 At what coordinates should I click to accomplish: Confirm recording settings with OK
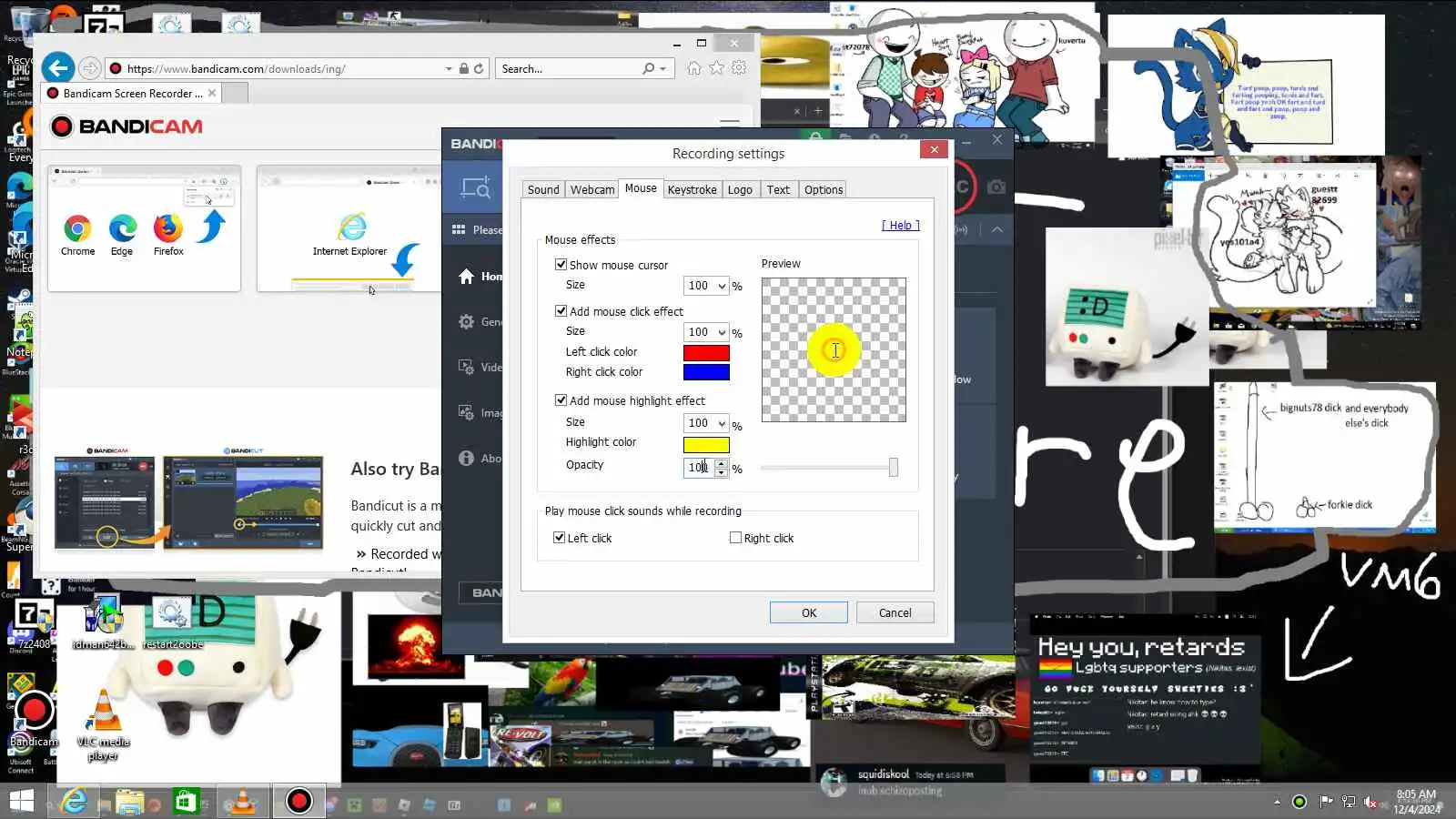click(809, 612)
